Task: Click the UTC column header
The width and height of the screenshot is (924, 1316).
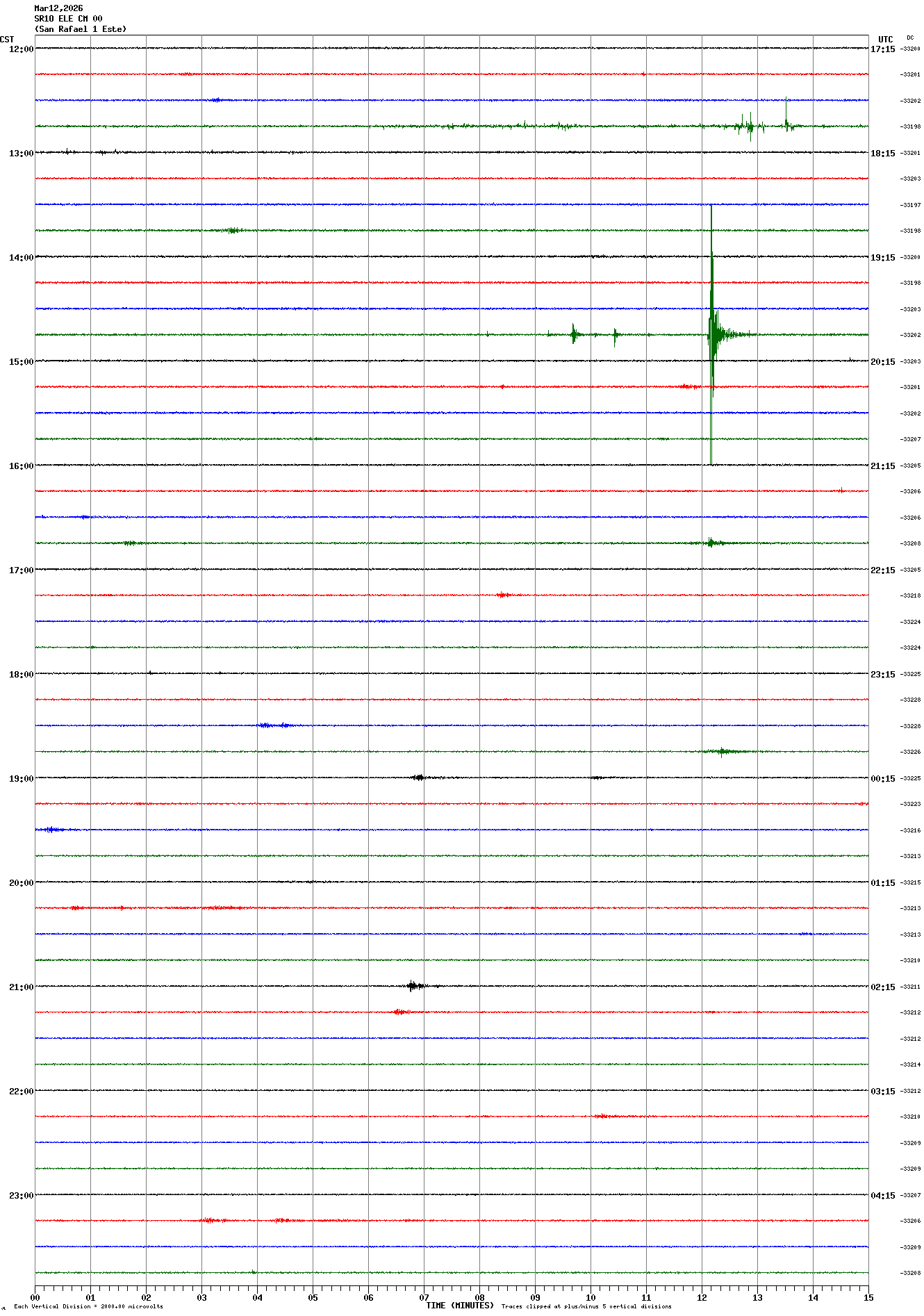Action: (885, 40)
